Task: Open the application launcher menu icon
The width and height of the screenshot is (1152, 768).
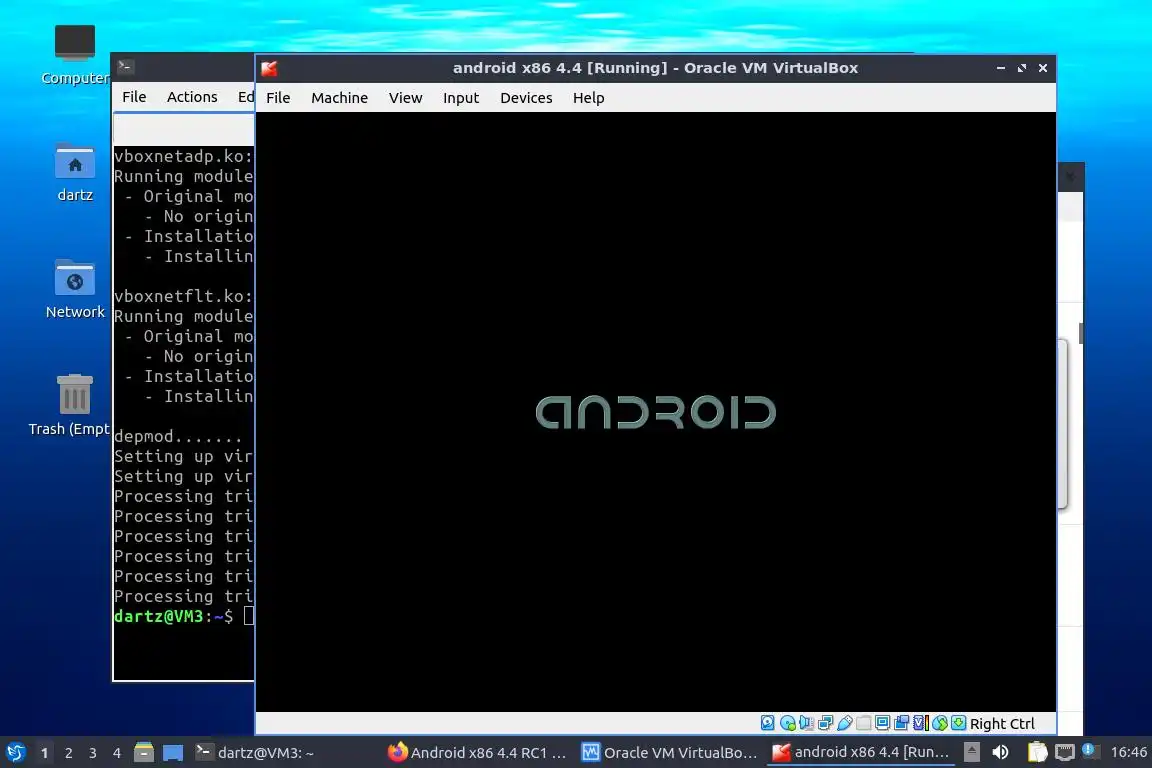Action: (15, 753)
